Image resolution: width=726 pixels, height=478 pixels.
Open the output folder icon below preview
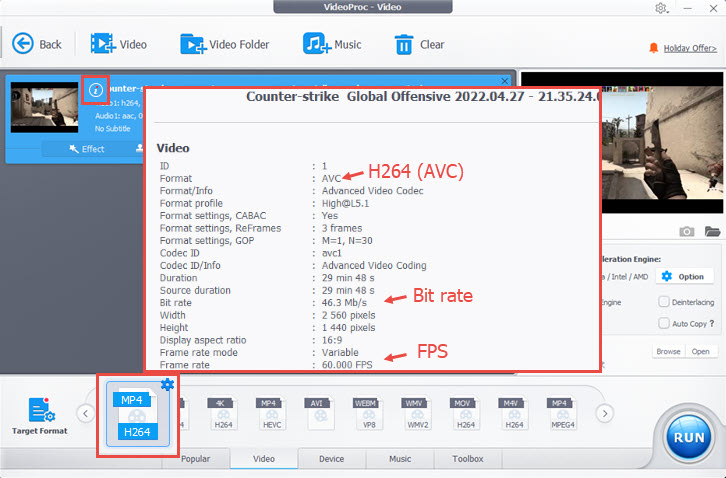(712, 231)
